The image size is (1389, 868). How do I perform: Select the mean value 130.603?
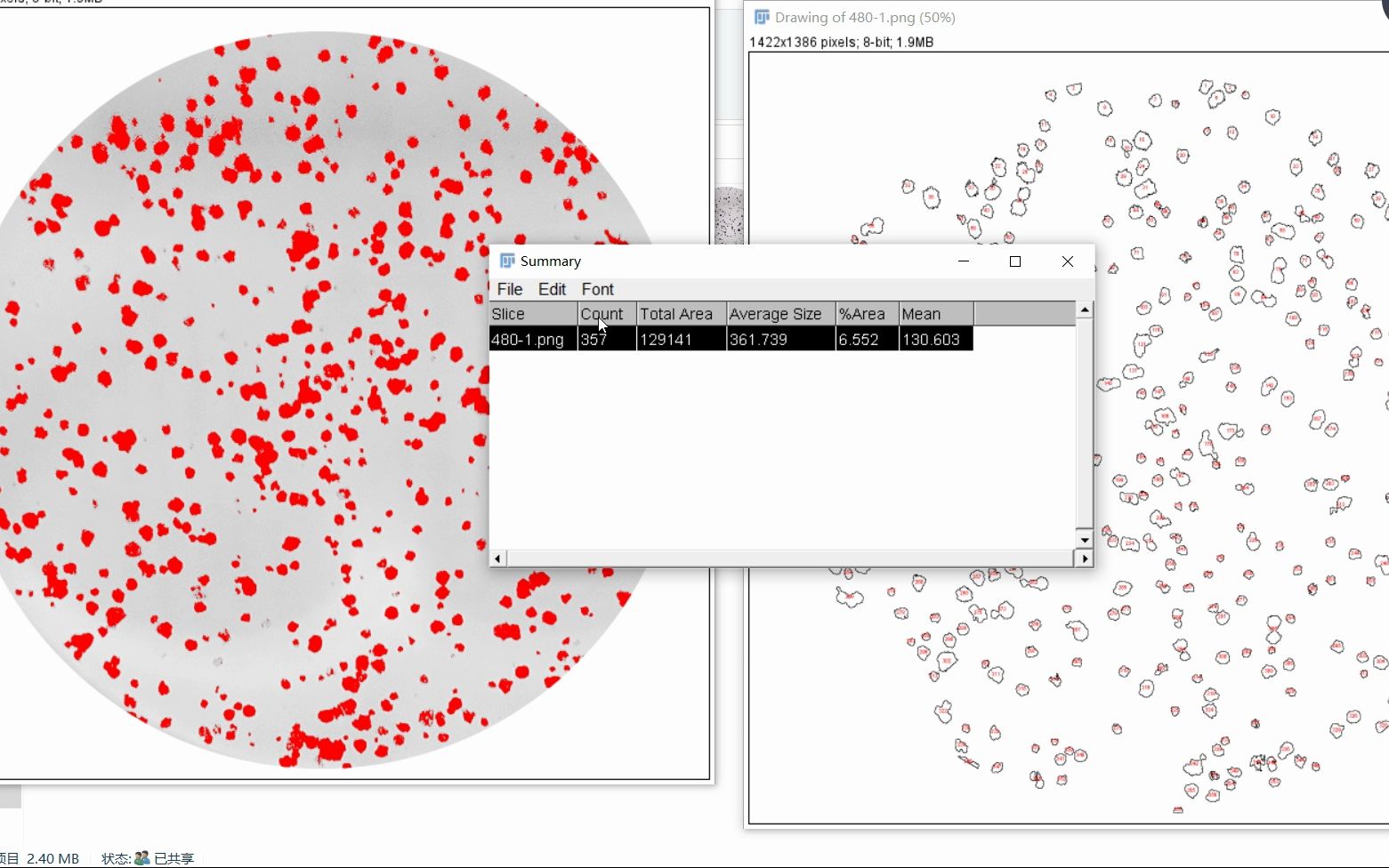pyautogui.click(x=936, y=339)
